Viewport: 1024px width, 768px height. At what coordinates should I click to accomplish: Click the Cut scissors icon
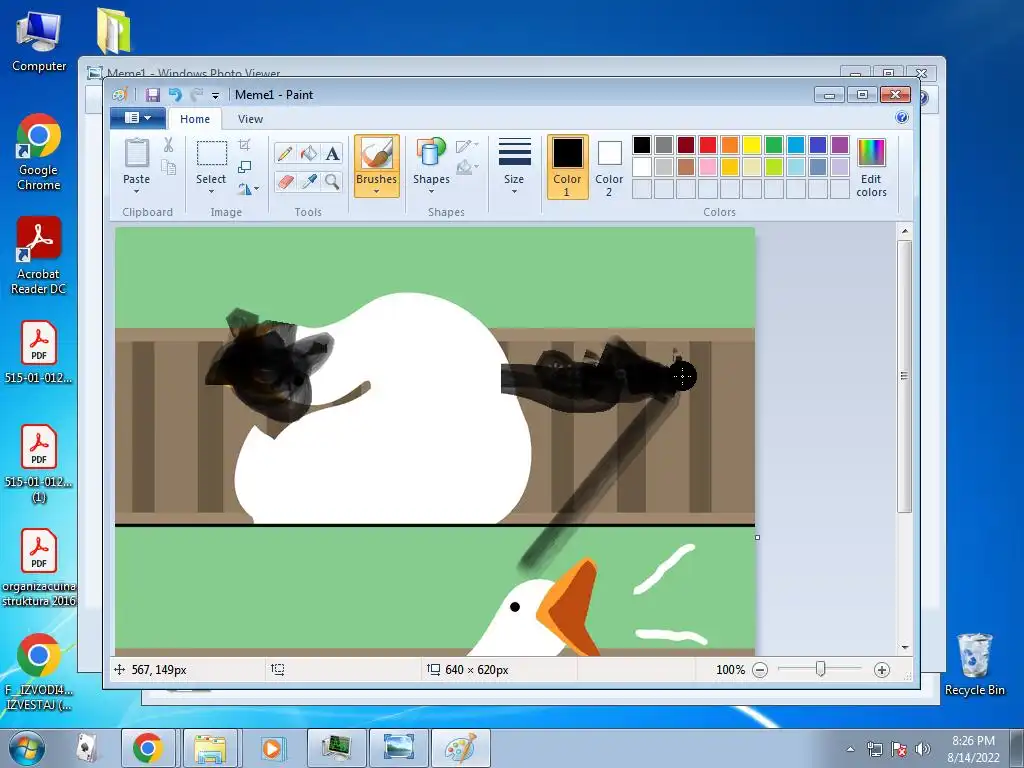(x=168, y=145)
